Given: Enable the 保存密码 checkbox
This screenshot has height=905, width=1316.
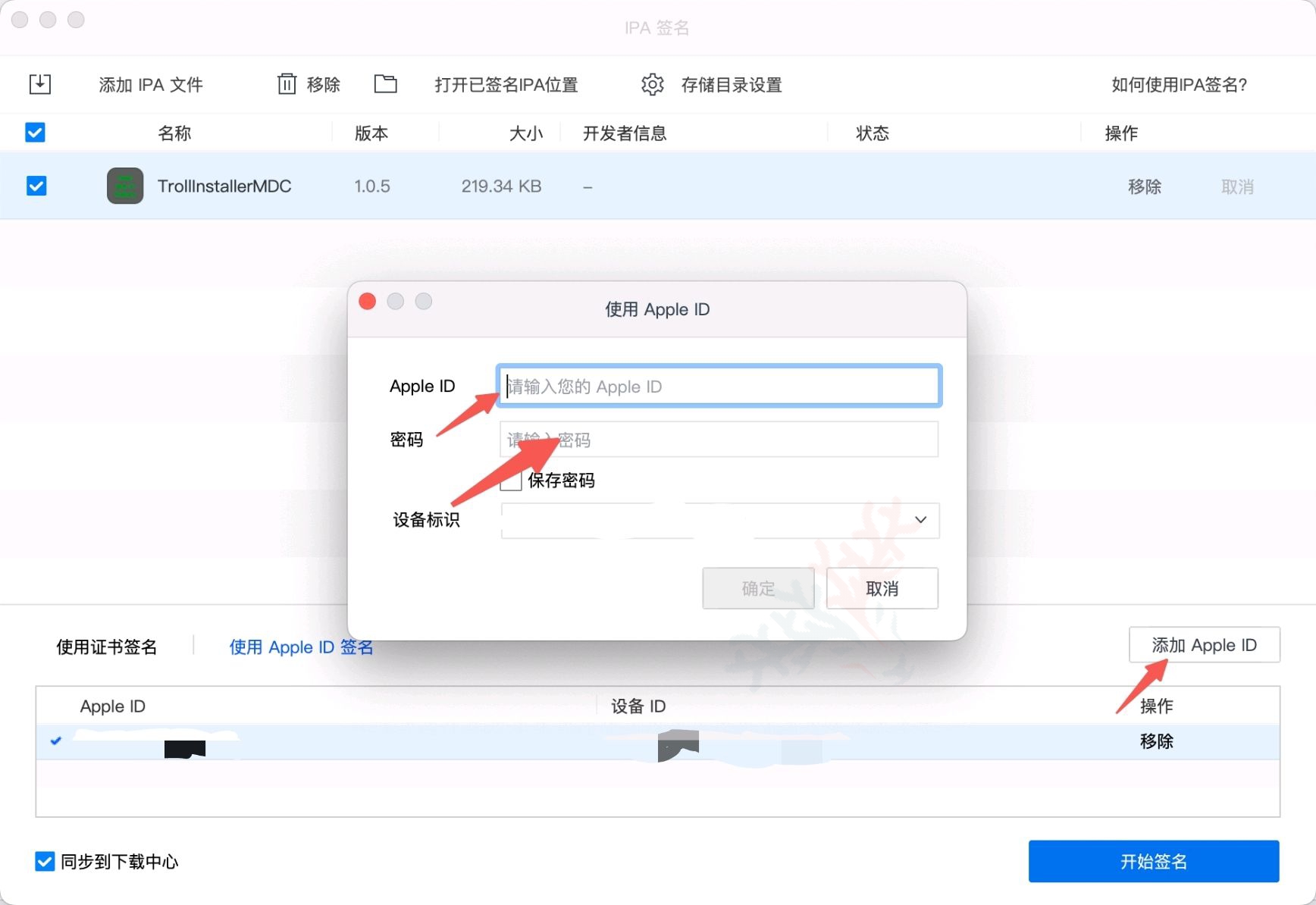Looking at the screenshot, I should pos(511,481).
